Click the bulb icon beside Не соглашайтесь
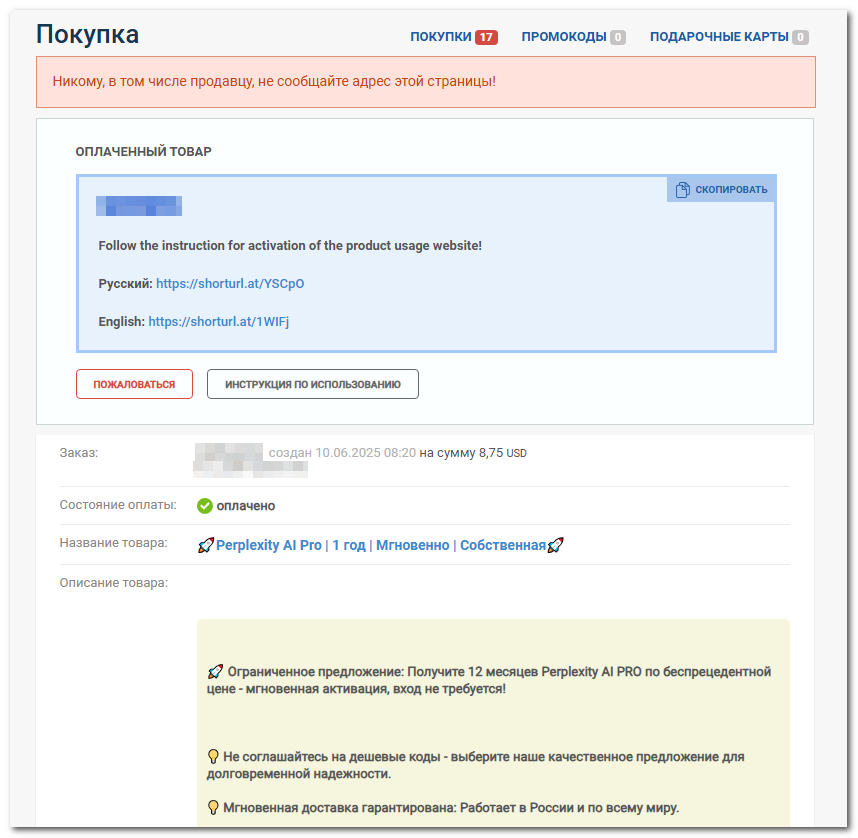Viewport: 858px width, 838px height. 213,756
